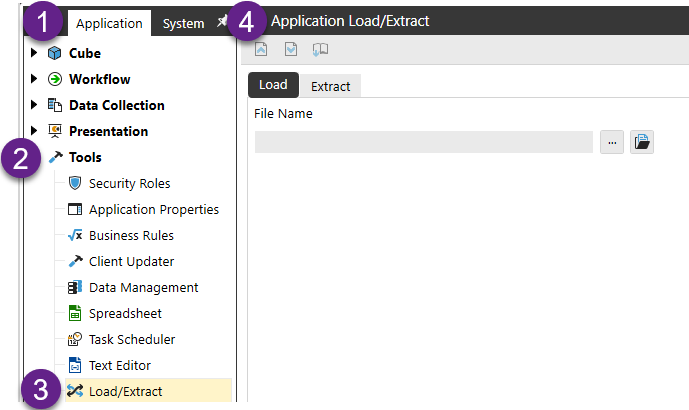Click the folder icon beside File Name
Screen dimensions: 689x410
(642, 142)
